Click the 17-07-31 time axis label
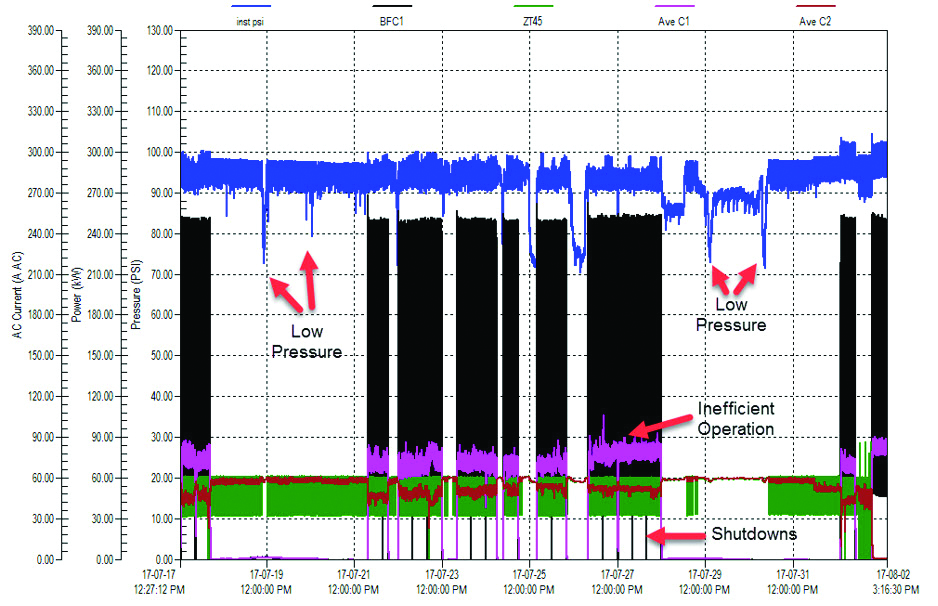938x606 pixels. click(x=793, y=582)
